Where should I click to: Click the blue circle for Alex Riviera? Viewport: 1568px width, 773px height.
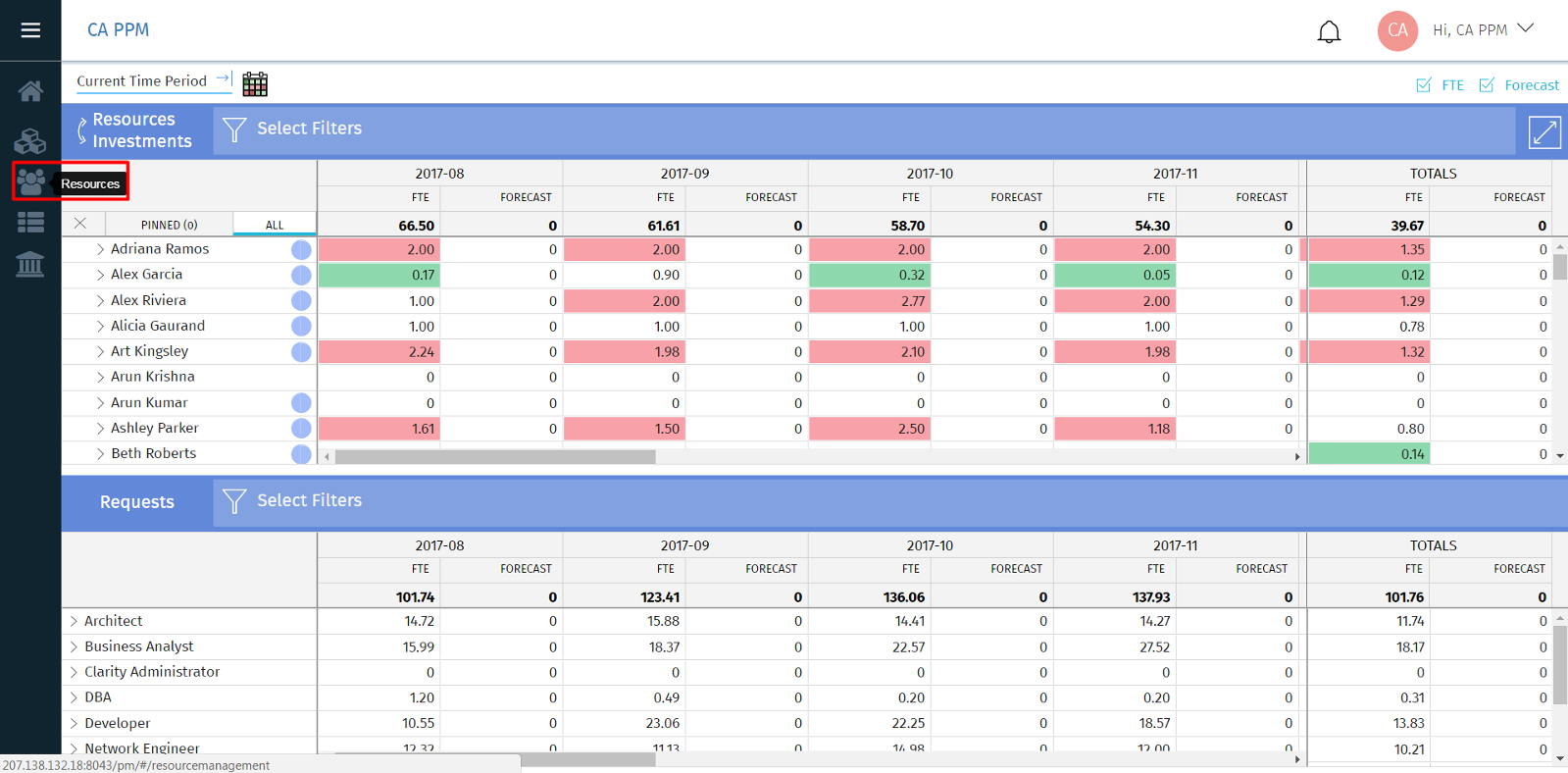point(301,301)
